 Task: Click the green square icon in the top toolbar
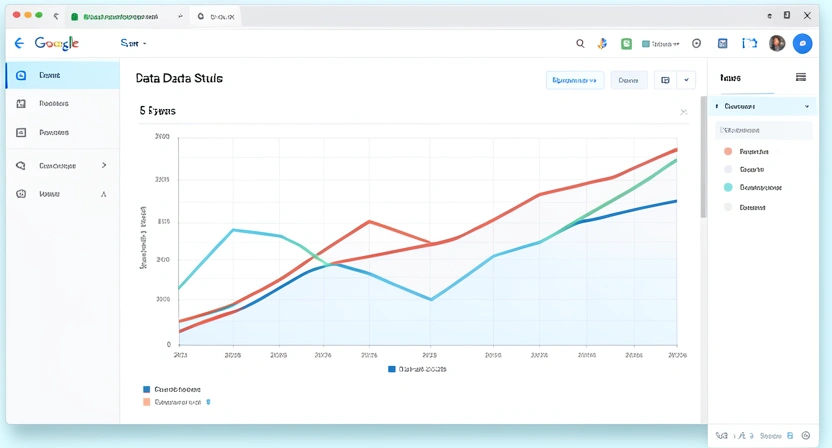tap(626, 44)
